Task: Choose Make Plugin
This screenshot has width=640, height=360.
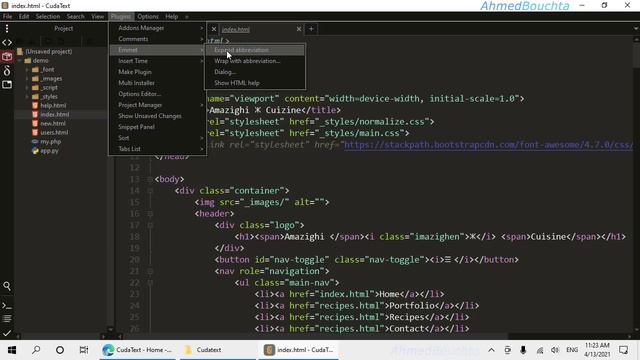Action: click(158, 72)
